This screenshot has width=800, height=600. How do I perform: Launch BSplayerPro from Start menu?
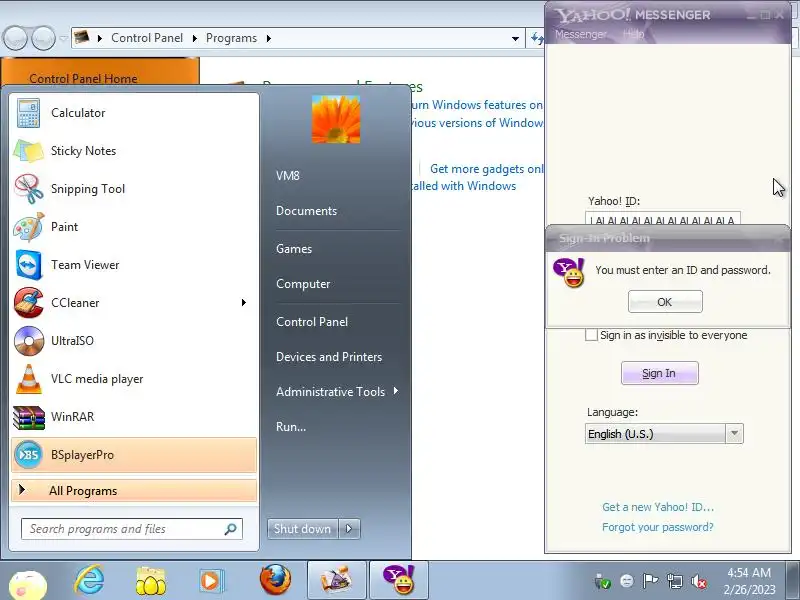coord(134,455)
